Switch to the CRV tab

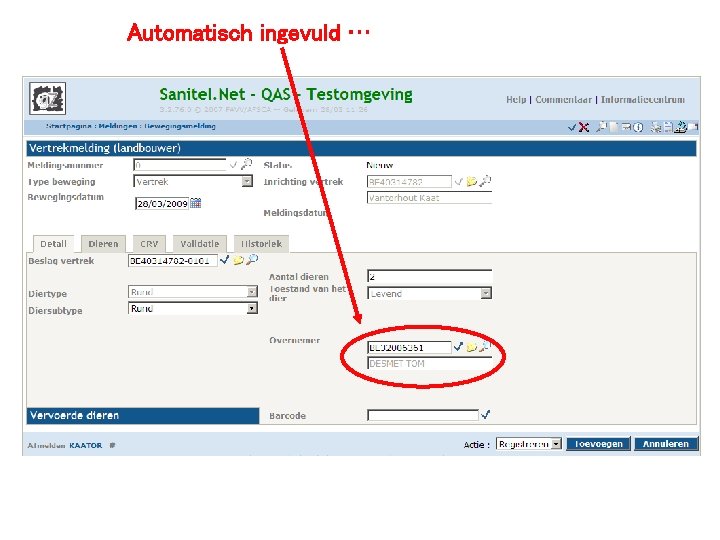(149, 244)
